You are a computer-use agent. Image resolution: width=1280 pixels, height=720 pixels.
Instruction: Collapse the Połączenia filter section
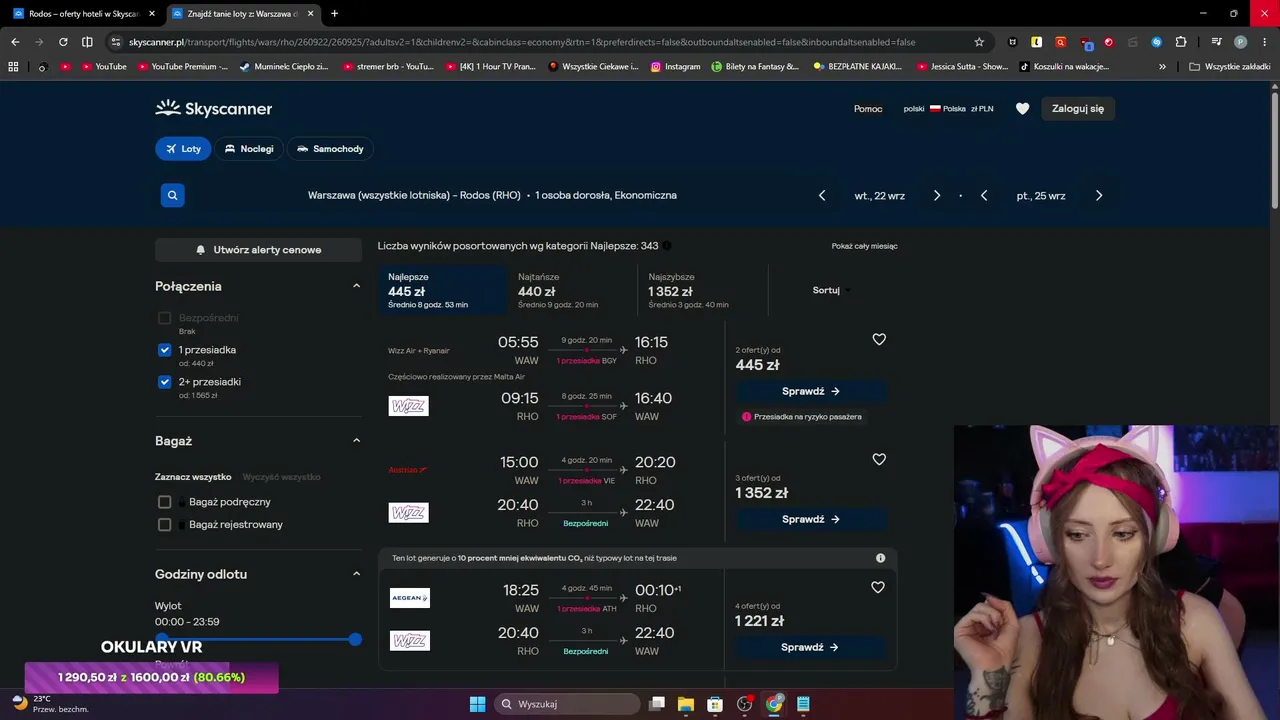point(356,286)
